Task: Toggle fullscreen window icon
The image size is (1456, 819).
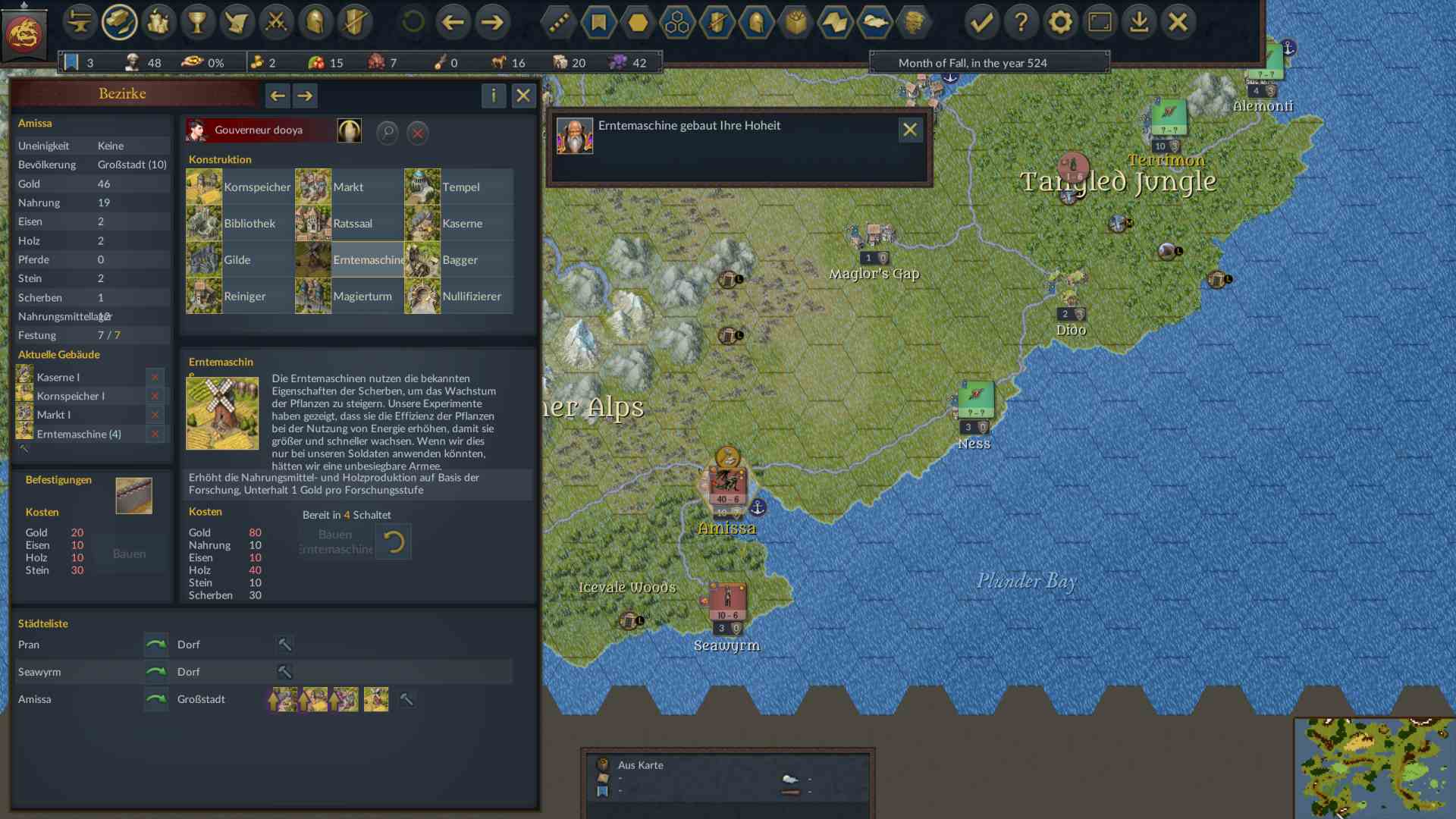Action: pyautogui.click(x=1100, y=22)
